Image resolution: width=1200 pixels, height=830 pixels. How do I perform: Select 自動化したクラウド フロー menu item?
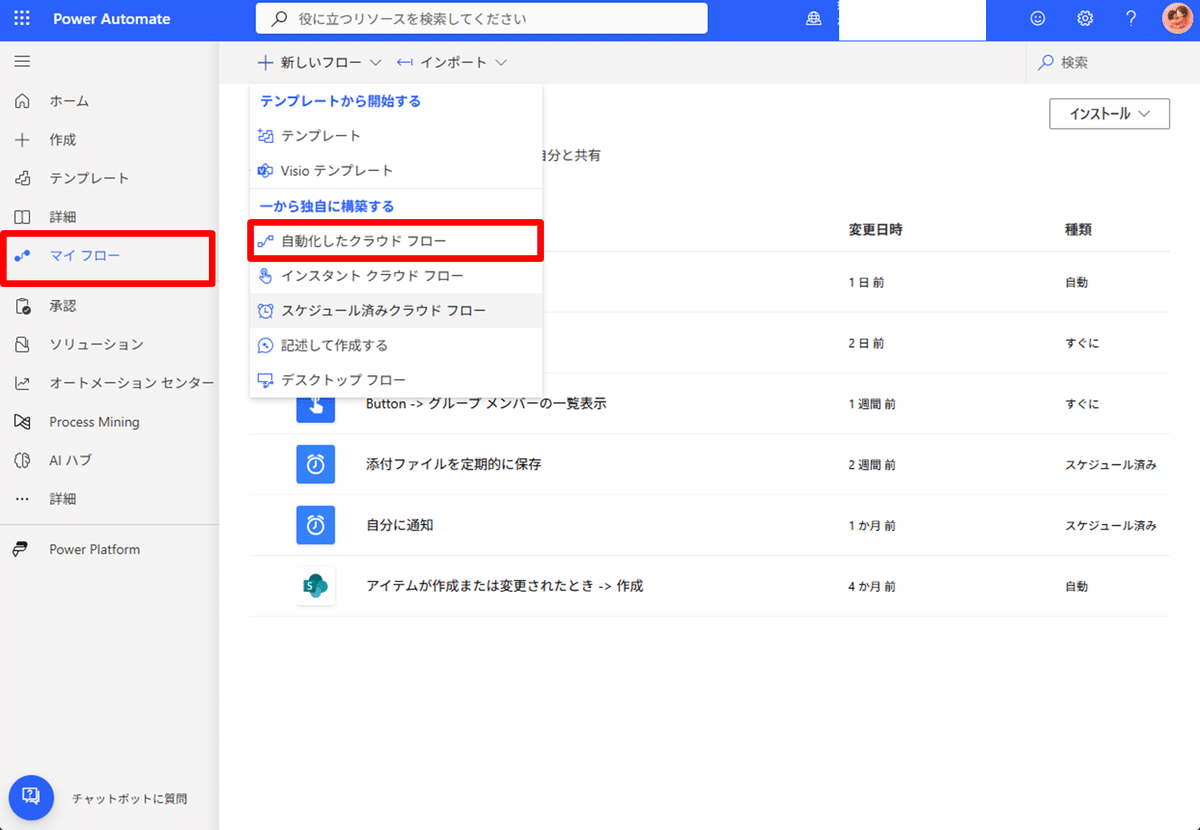pyautogui.click(x=396, y=241)
